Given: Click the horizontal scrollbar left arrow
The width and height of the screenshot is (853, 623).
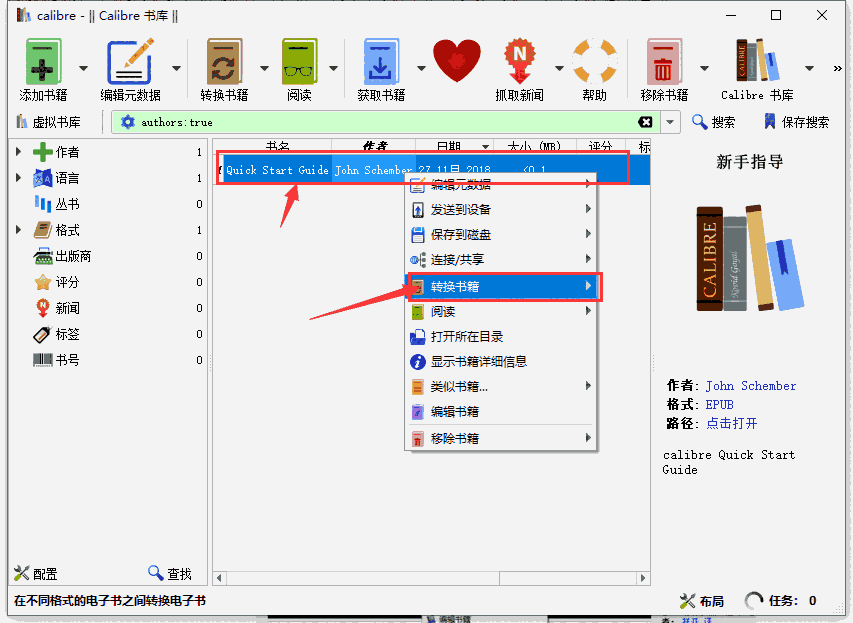Looking at the screenshot, I should click(219, 578).
